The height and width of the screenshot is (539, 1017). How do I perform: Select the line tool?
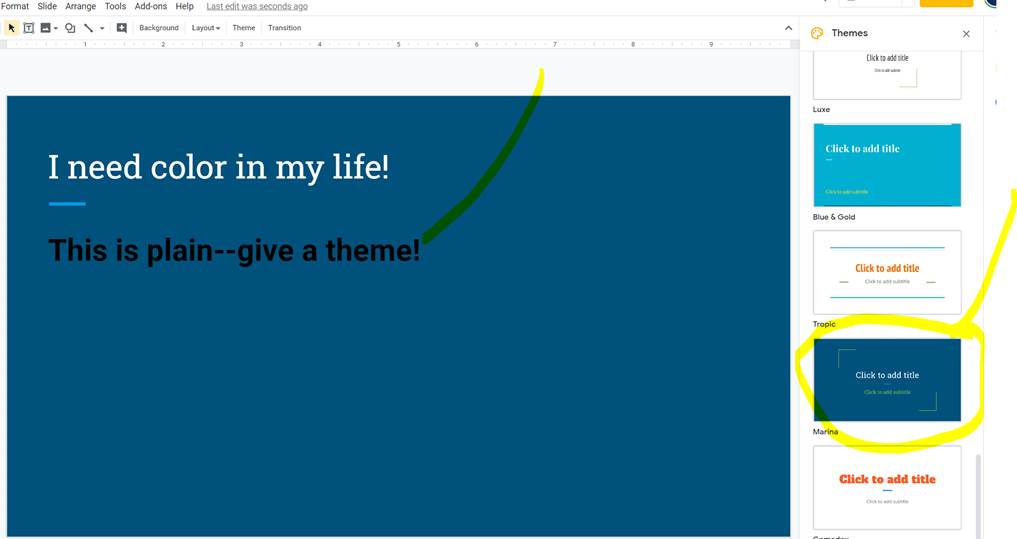pyautogui.click(x=88, y=28)
